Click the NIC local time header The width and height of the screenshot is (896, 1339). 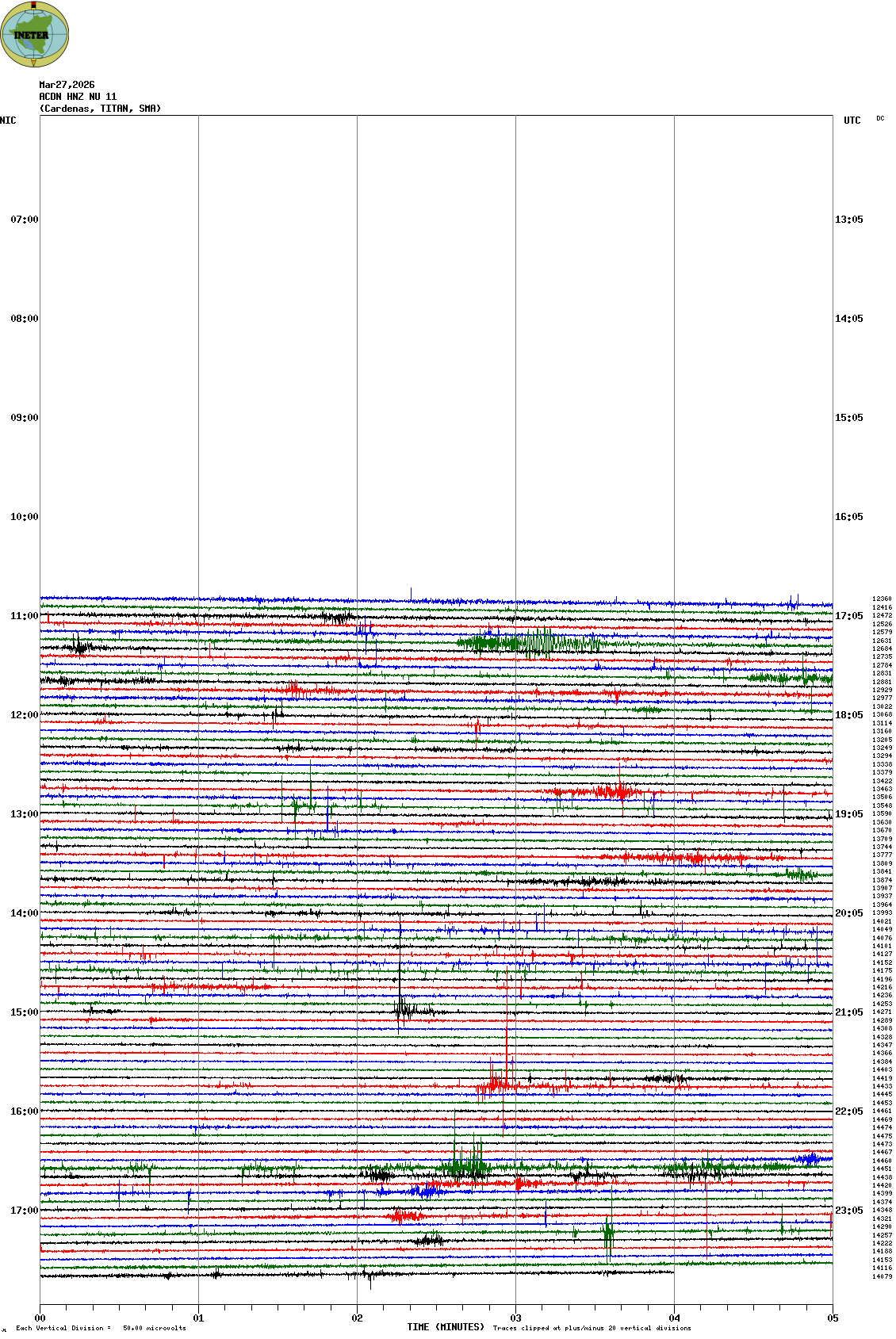click(9, 121)
